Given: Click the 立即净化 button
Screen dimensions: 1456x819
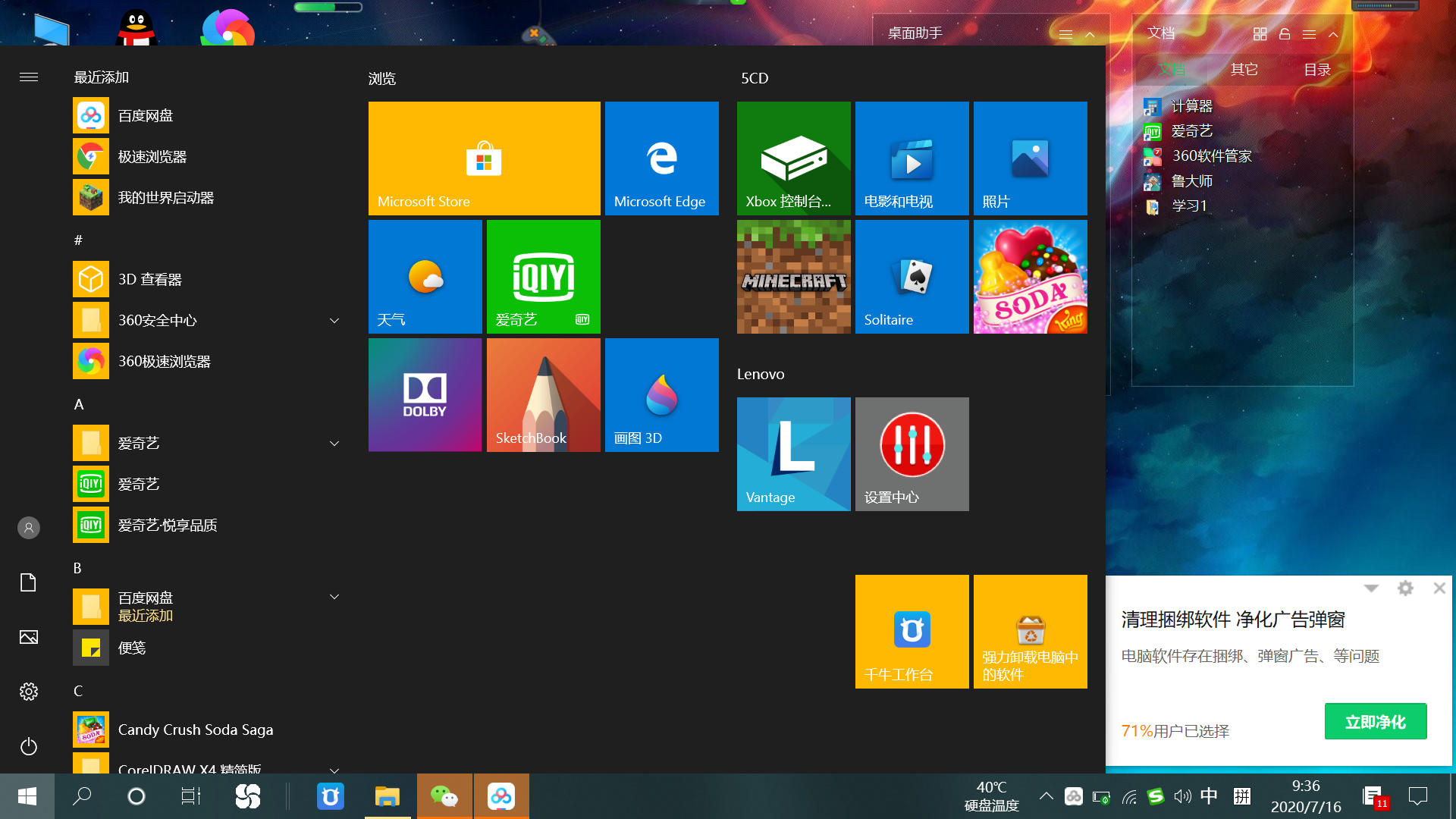Looking at the screenshot, I should point(1376,721).
